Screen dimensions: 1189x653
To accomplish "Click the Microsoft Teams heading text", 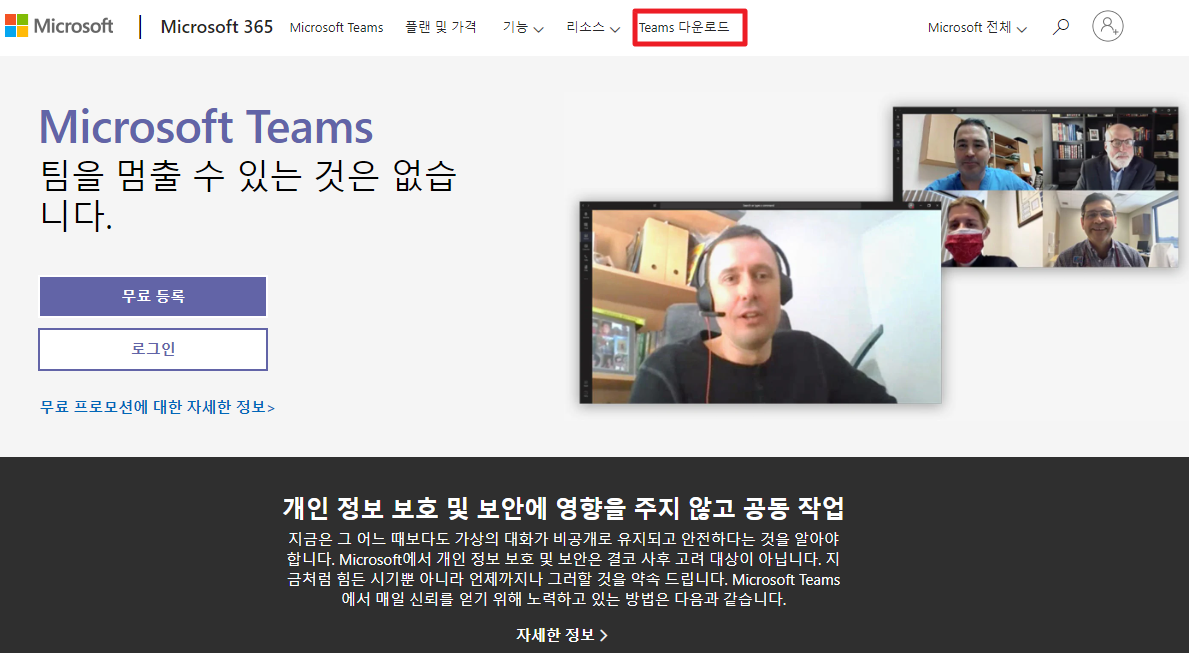I will click(x=206, y=127).
